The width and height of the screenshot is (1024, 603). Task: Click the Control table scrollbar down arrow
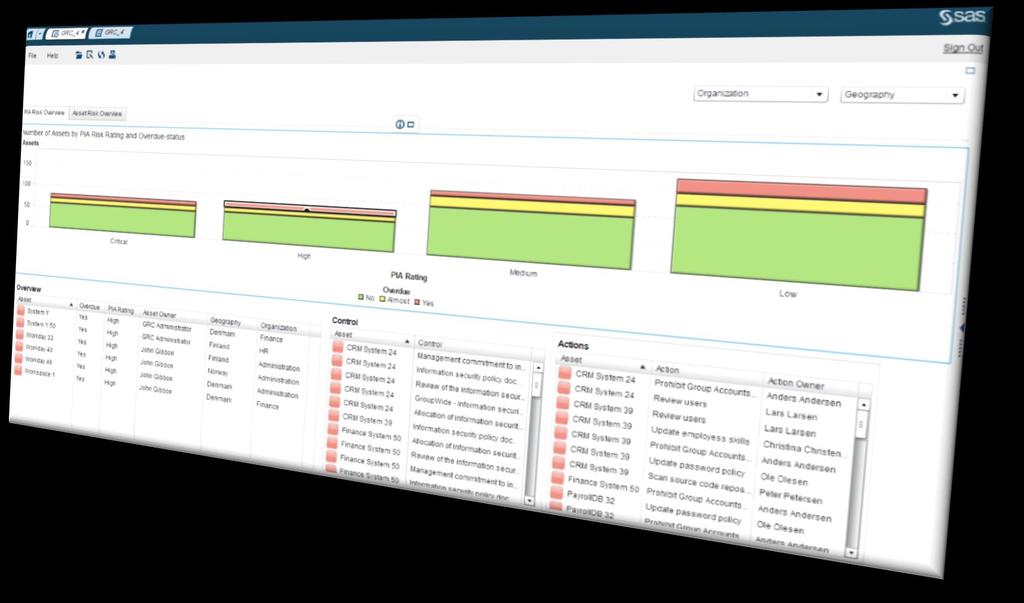(x=530, y=501)
